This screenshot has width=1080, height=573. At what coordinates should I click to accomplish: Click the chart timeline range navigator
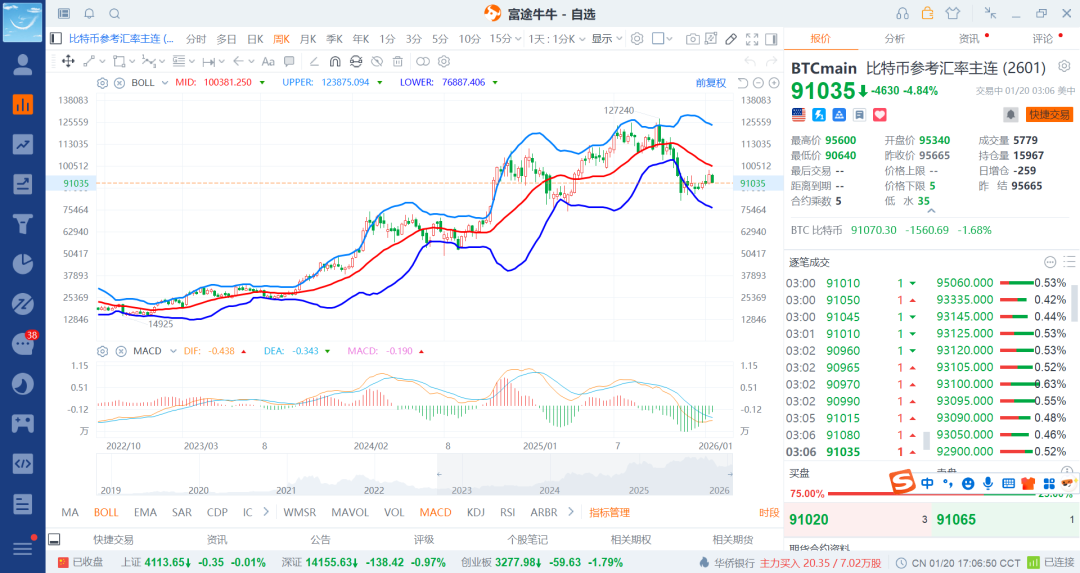coord(414,475)
